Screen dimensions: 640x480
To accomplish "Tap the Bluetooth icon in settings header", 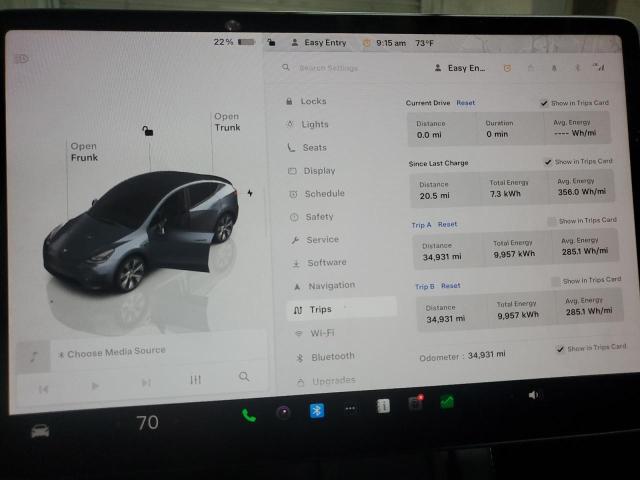I will coord(577,68).
